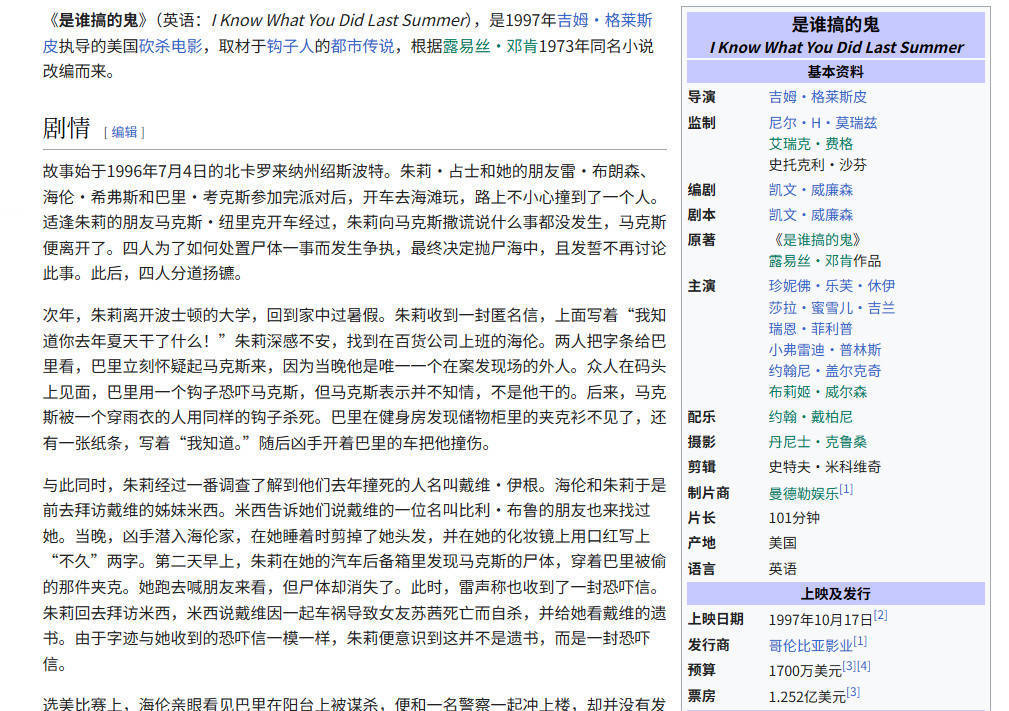Visit the 莎拉·蜜雪儿·吉兰 actor page
Image resolution: width=1009 pixels, height=711 pixels.
pos(831,308)
